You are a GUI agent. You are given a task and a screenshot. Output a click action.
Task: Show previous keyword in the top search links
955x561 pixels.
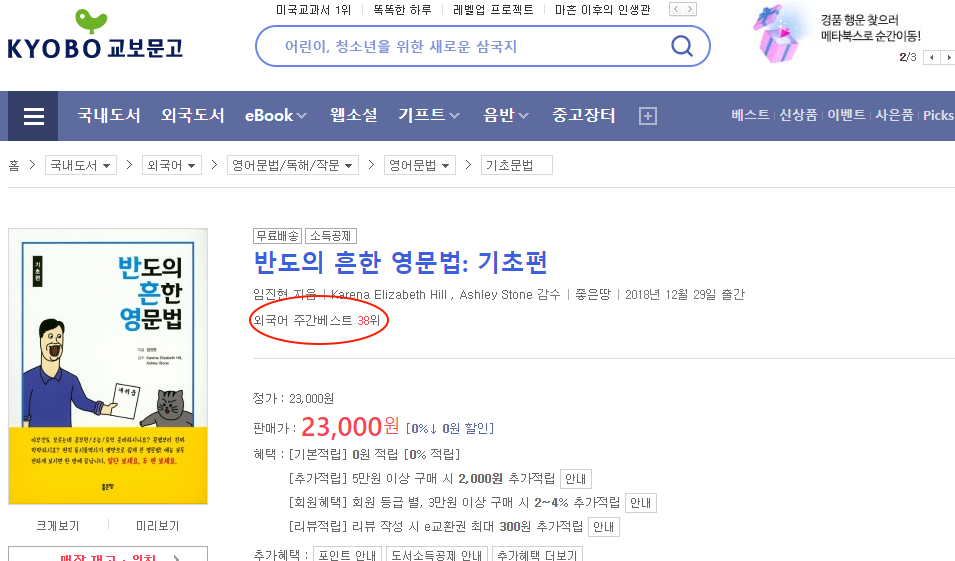pos(675,9)
